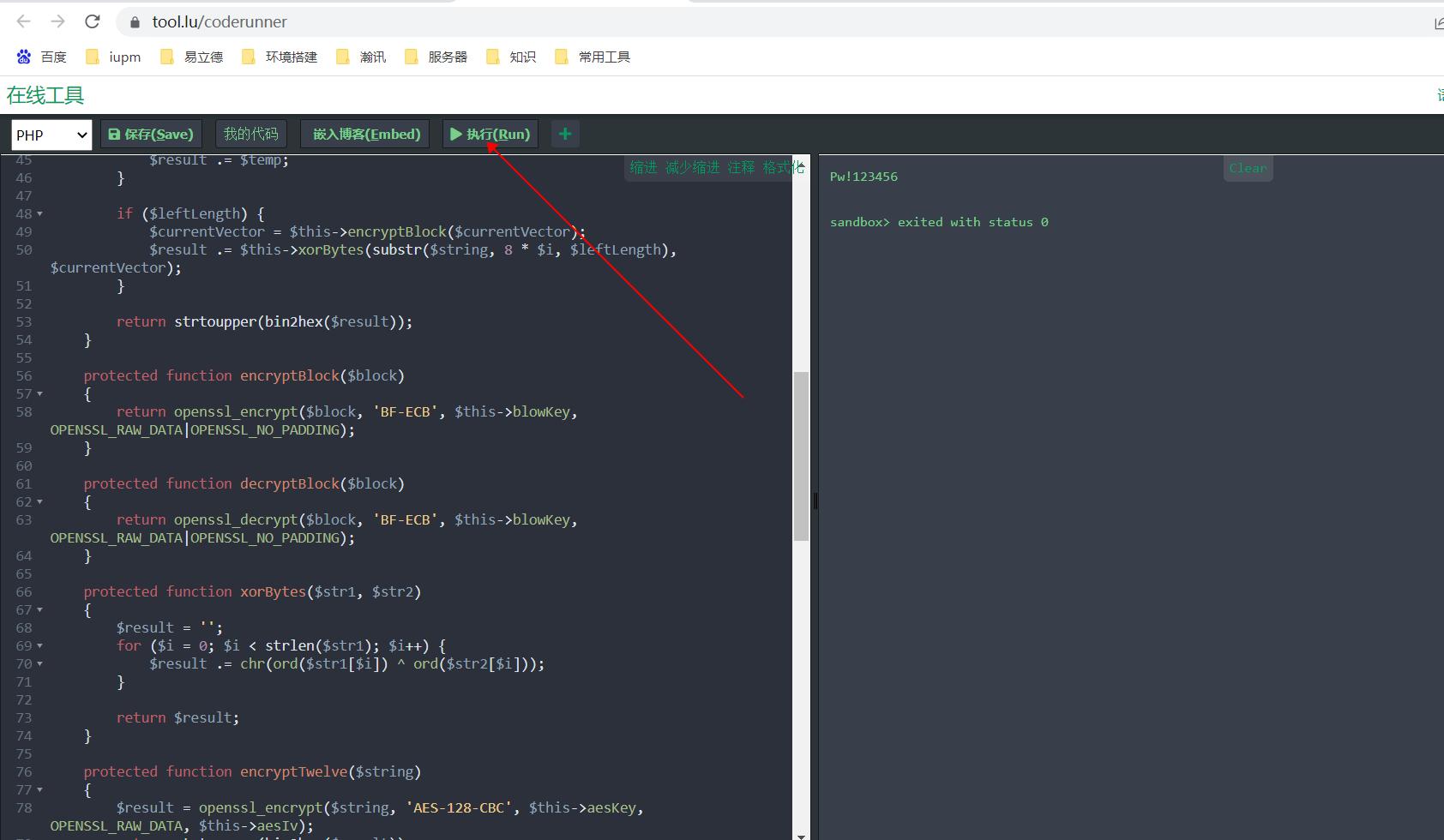Reload the page with the browser refresh icon

tap(92, 21)
